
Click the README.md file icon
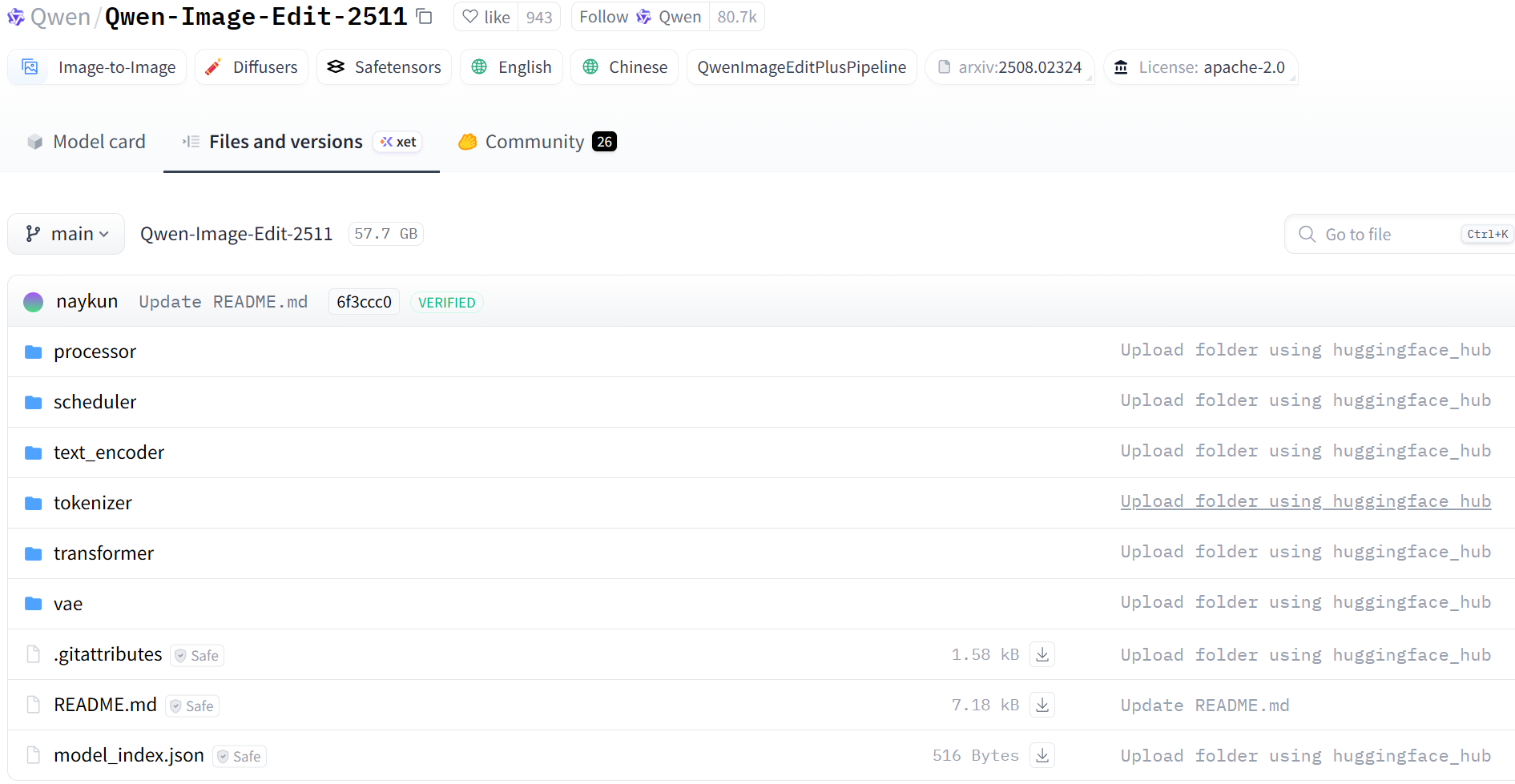[33, 705]
